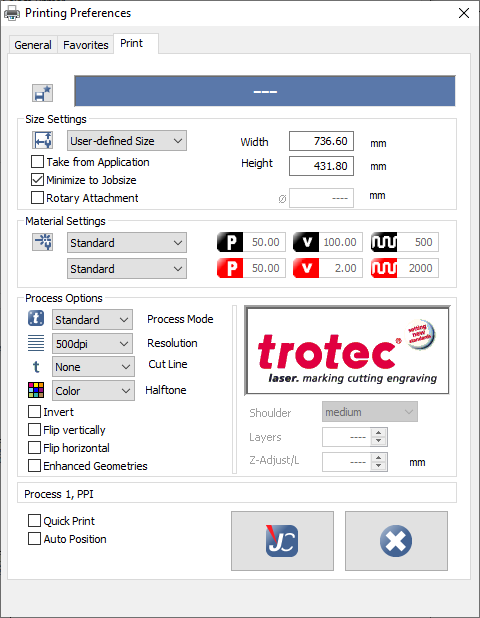Click the Resolution lines icon
The width and height of the screenshot is (480, 618).
pos(36,343)
